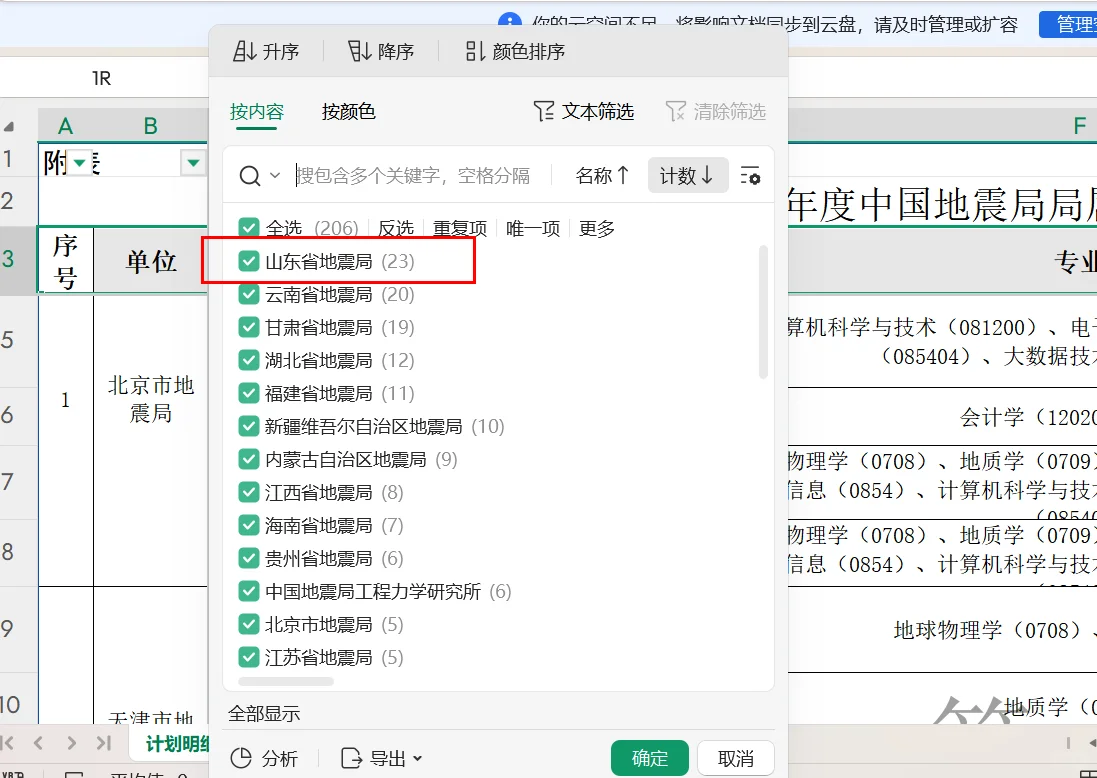
Task: Select column F header
Action: [1080, 126]
